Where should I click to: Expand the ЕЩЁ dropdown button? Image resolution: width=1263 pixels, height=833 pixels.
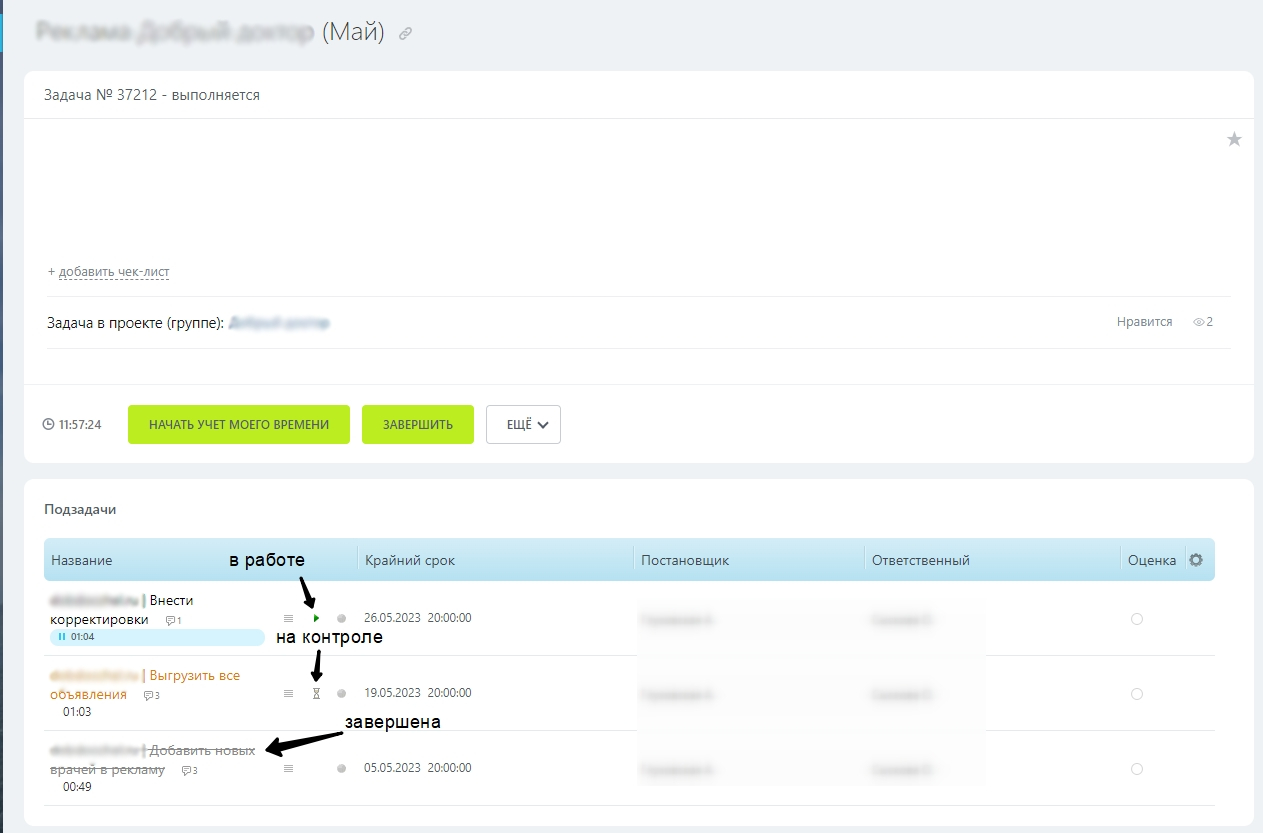pos(523,424)
